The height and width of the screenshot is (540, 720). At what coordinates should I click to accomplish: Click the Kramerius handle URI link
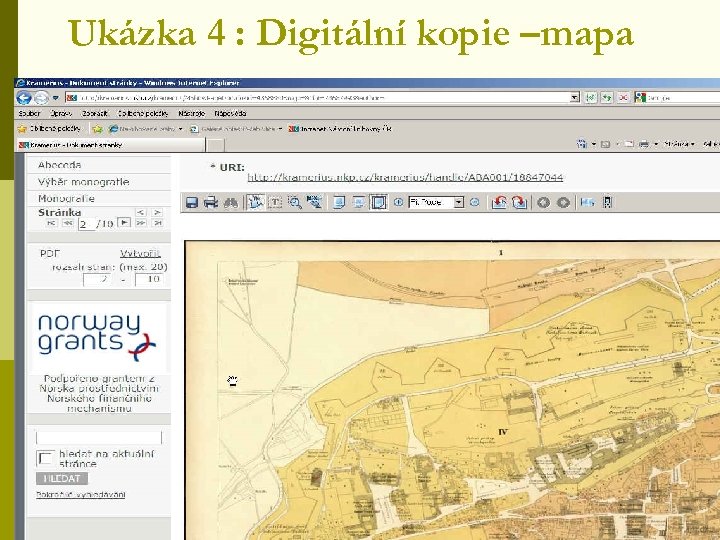[x=405, y=177]
